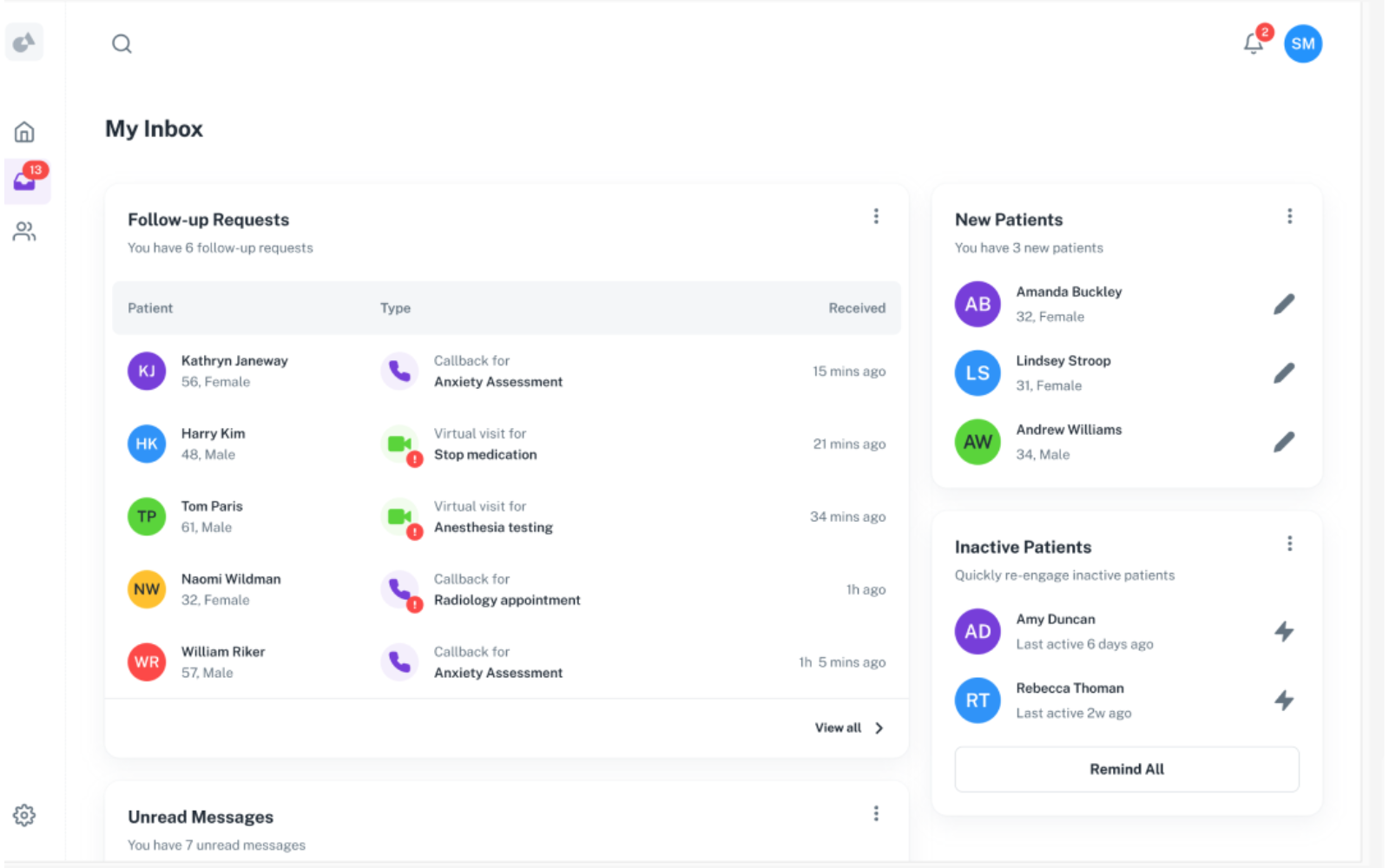1389x868 pixels.
Task: Open New Patients options menu
Action: [1289, 216]
